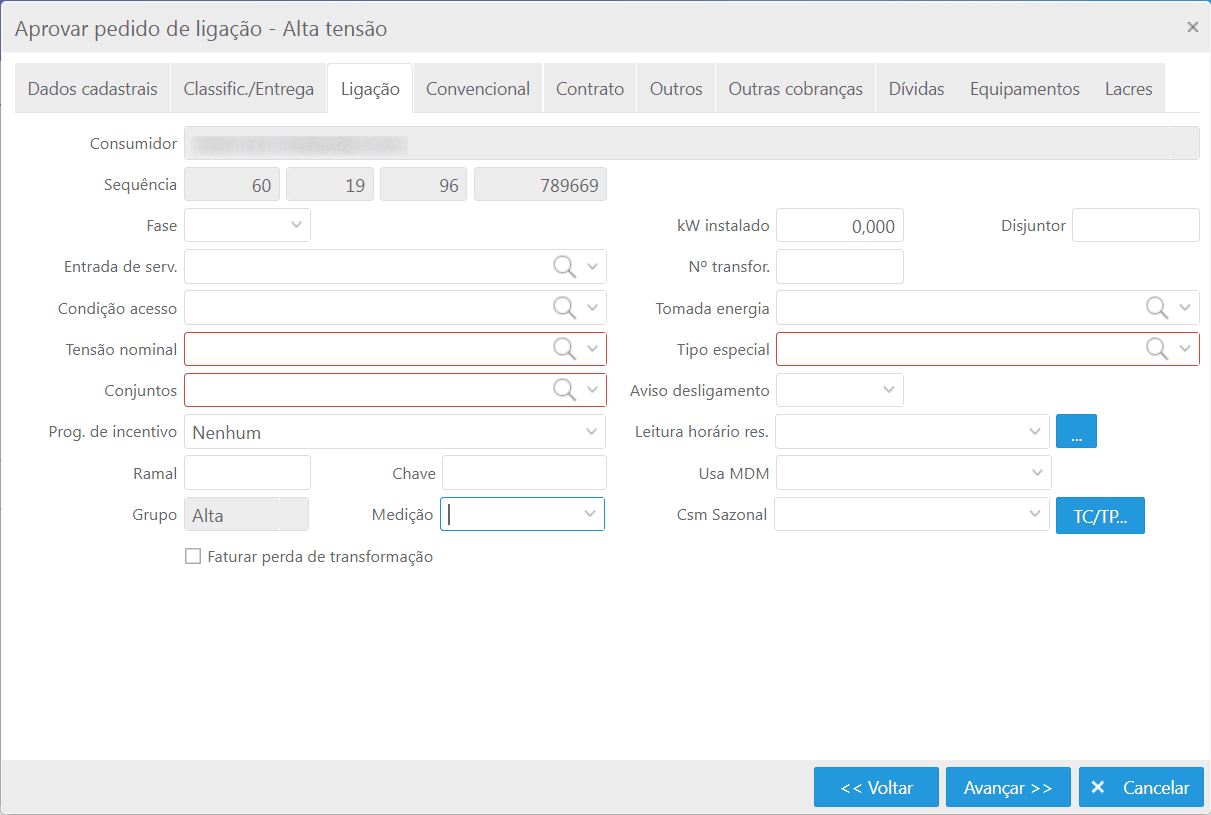This screenshot has height=815, width=1211.
Task: Click the magnifier icon in Tensão nominal field
Action: click(565, 348)
